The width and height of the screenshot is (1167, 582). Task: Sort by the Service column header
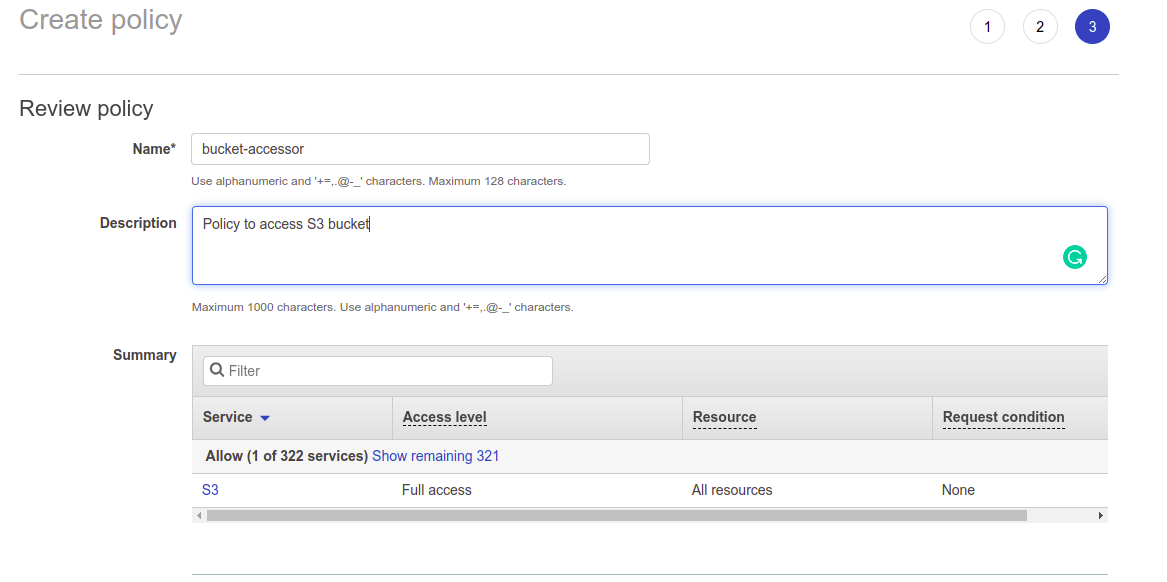pyautogui.click(x=227, y=417)
